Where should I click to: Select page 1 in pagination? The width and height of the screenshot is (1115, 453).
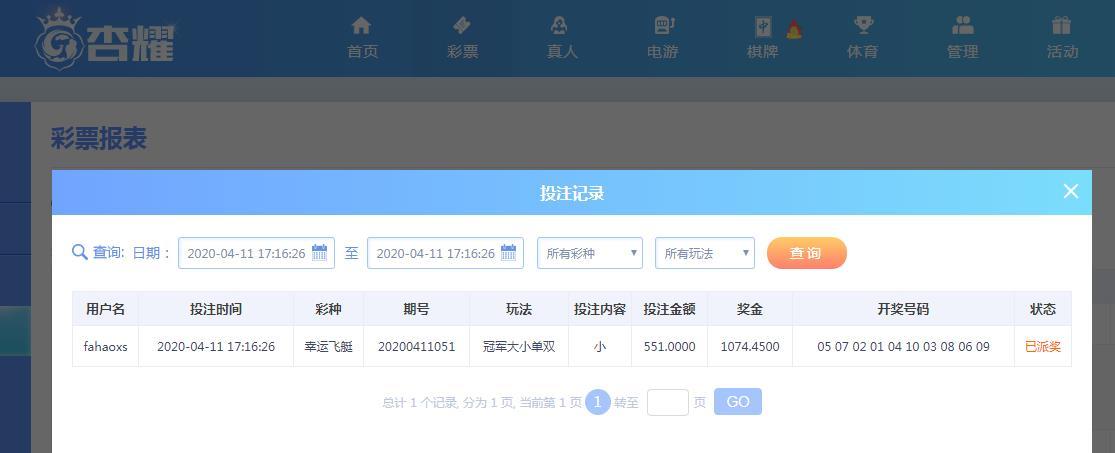click(597, 402)
